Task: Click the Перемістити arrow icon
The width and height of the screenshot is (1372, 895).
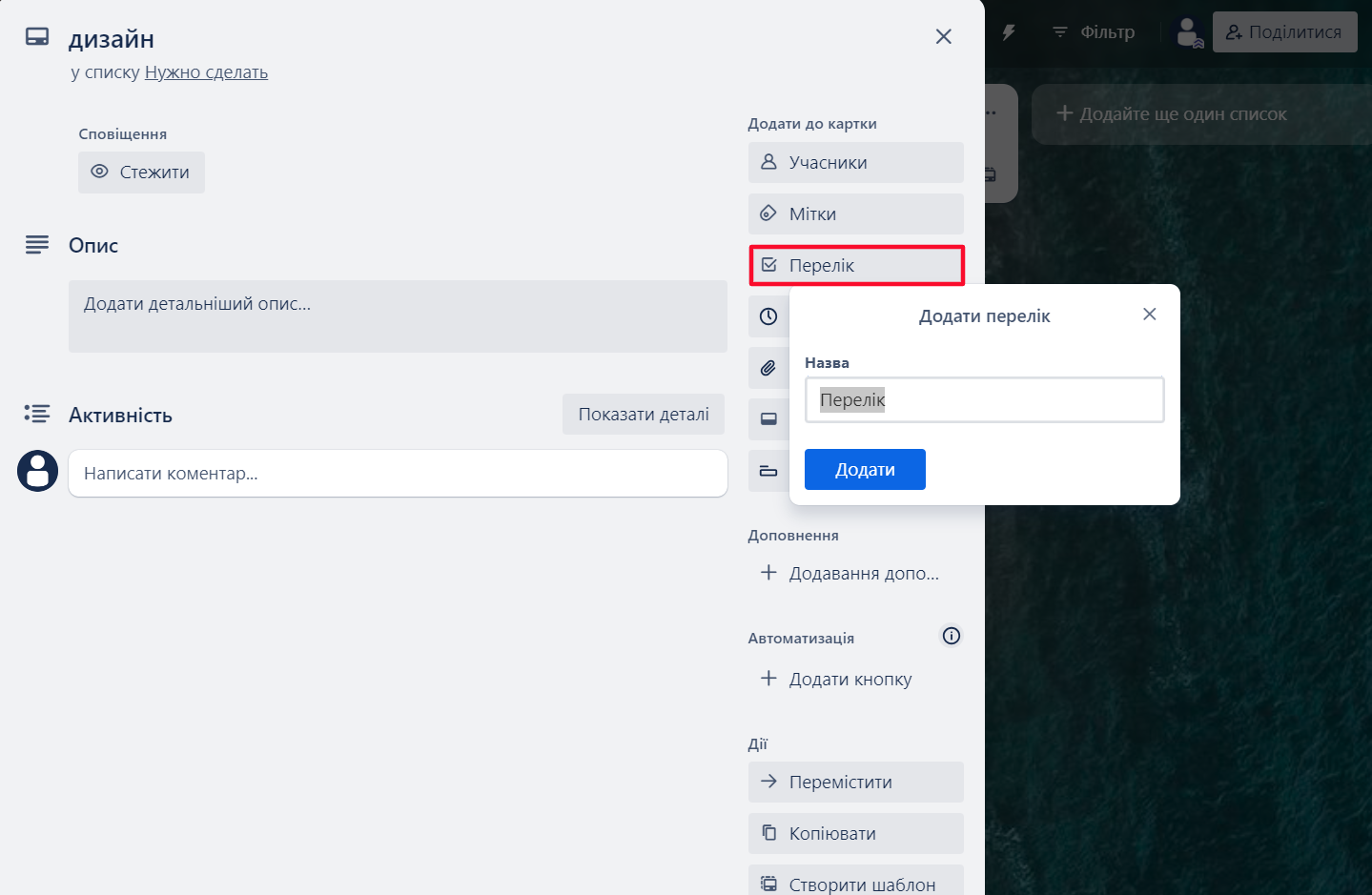Action: 768,782
